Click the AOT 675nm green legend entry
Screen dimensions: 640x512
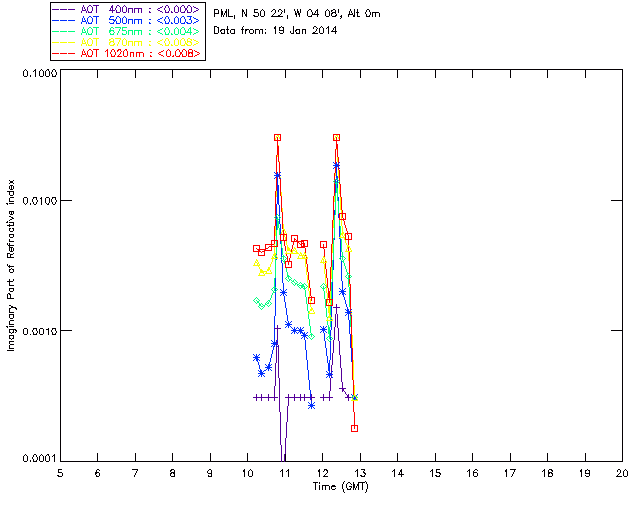click(x=127, y=31)
